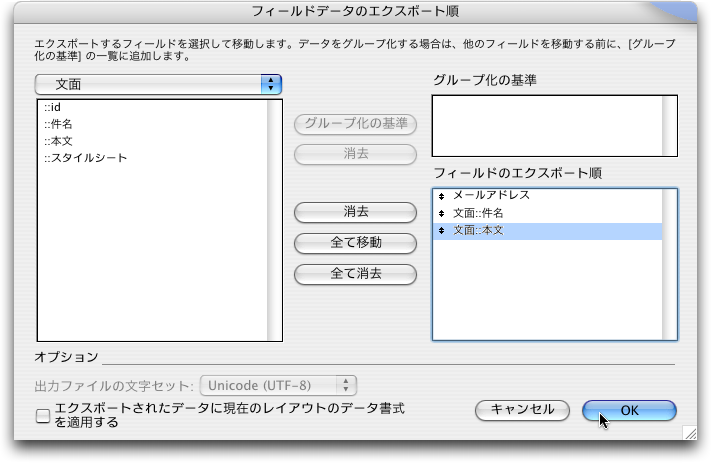The image size is (711, 463).
Task: Click the reorder handle beside 文面::件名
Action: coord(442,213)
